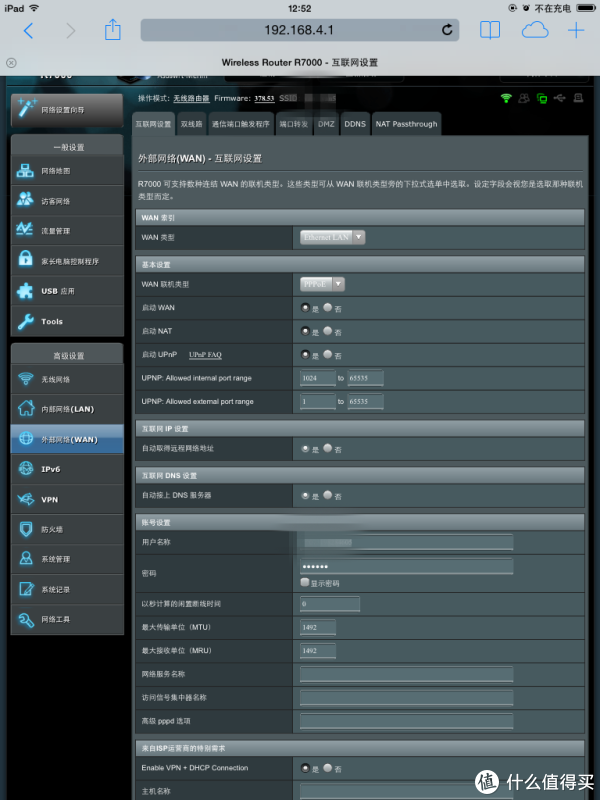Switch to 通信端口触发程序 tab
This screenshot has height=800, width=600.
[241, 124]
